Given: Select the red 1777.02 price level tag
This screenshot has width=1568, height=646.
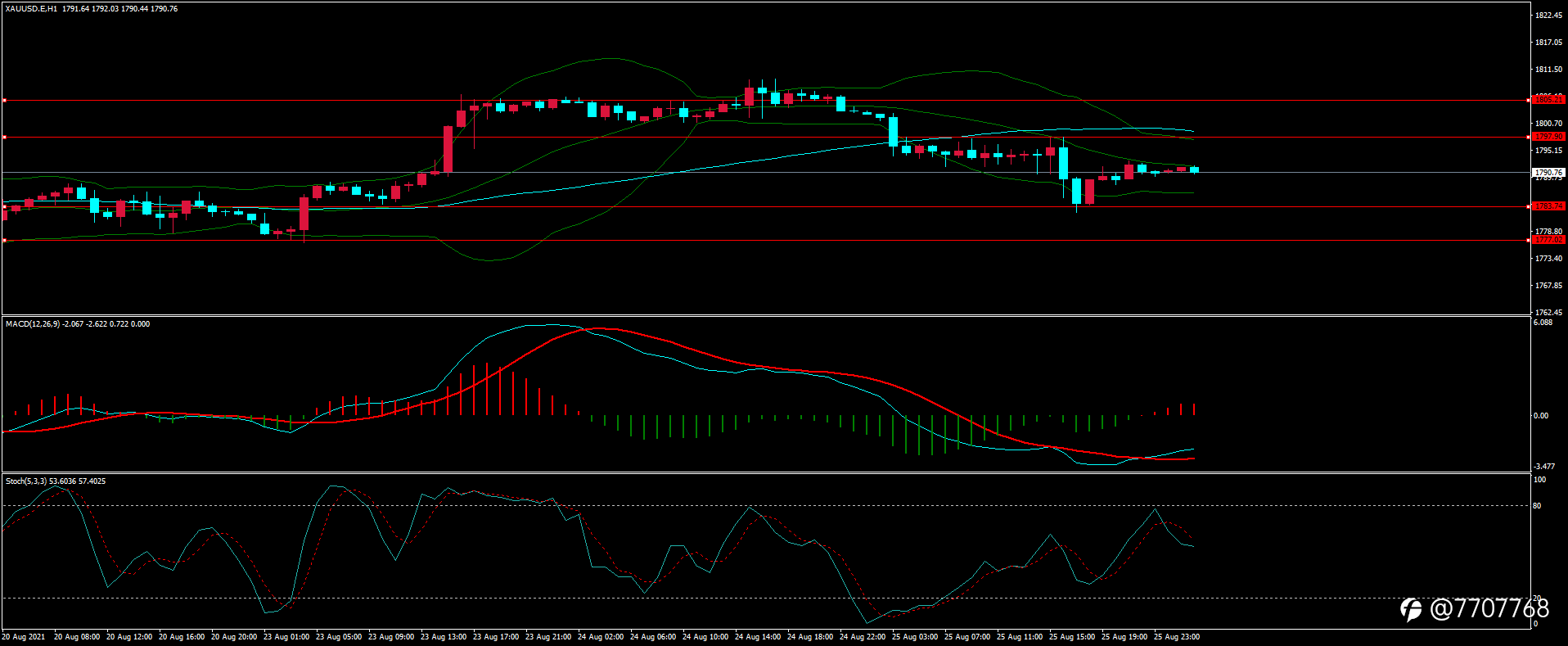Looking at the screenshot, I should [1548, 240].
